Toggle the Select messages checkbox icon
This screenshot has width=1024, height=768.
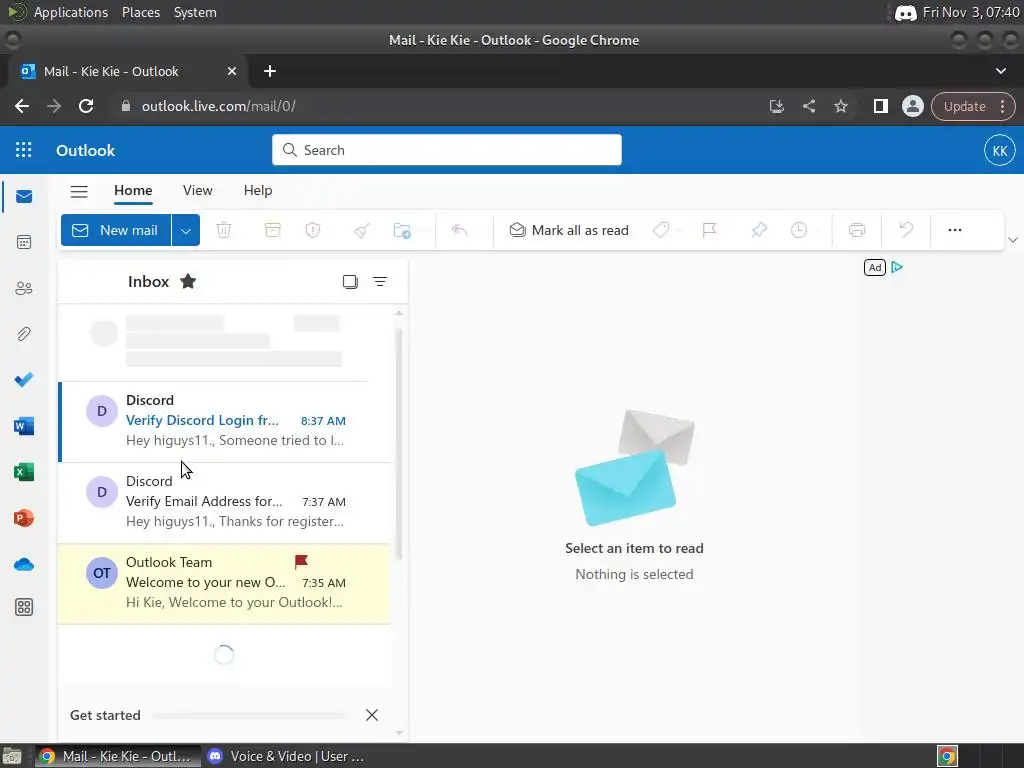[x=350, y=281]
